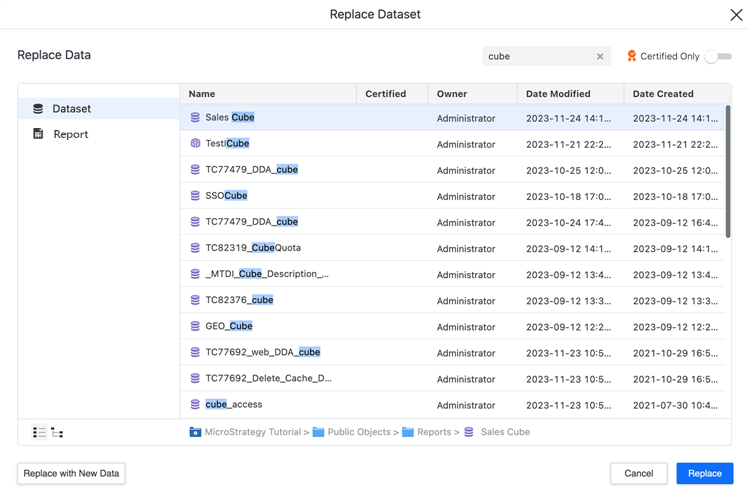Viewport: 749px width, 498px height.
Task: Click the Sales Cube dataset icon
Action: pos(195,118)
